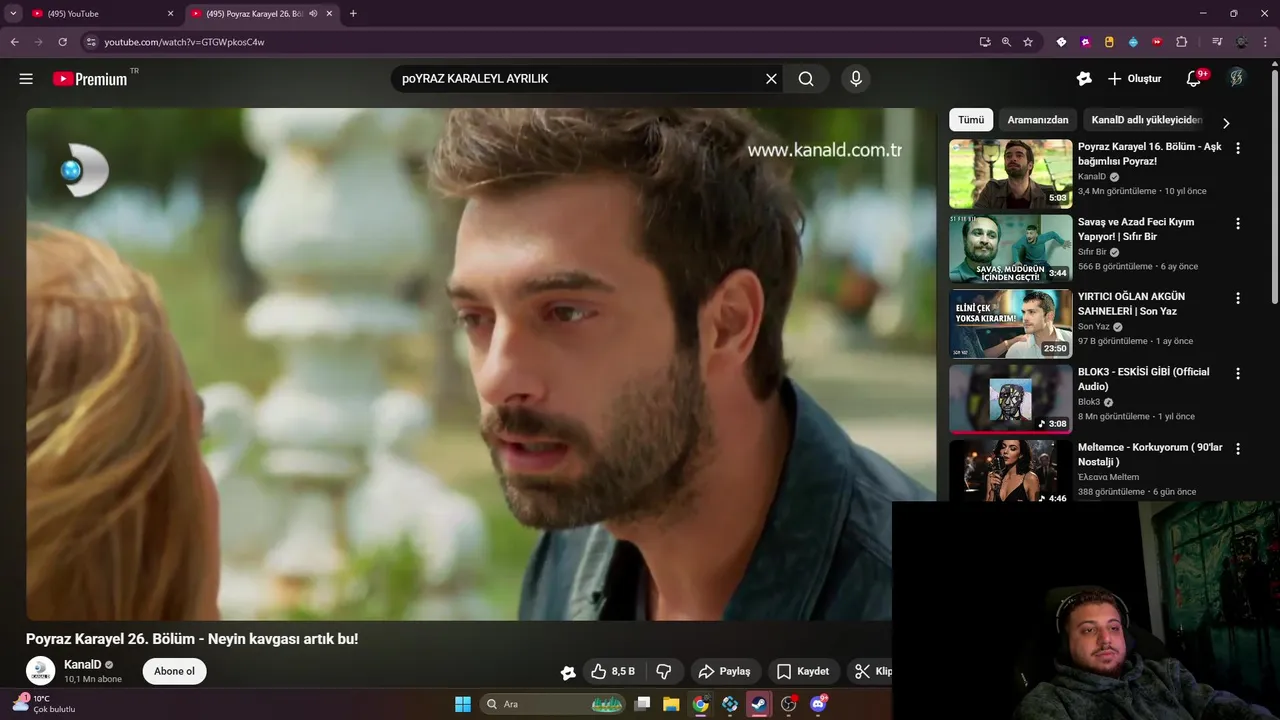Screen dimensions: 1280x720
Task: Open the site information icon in the address bar
Action: point(90,42)
